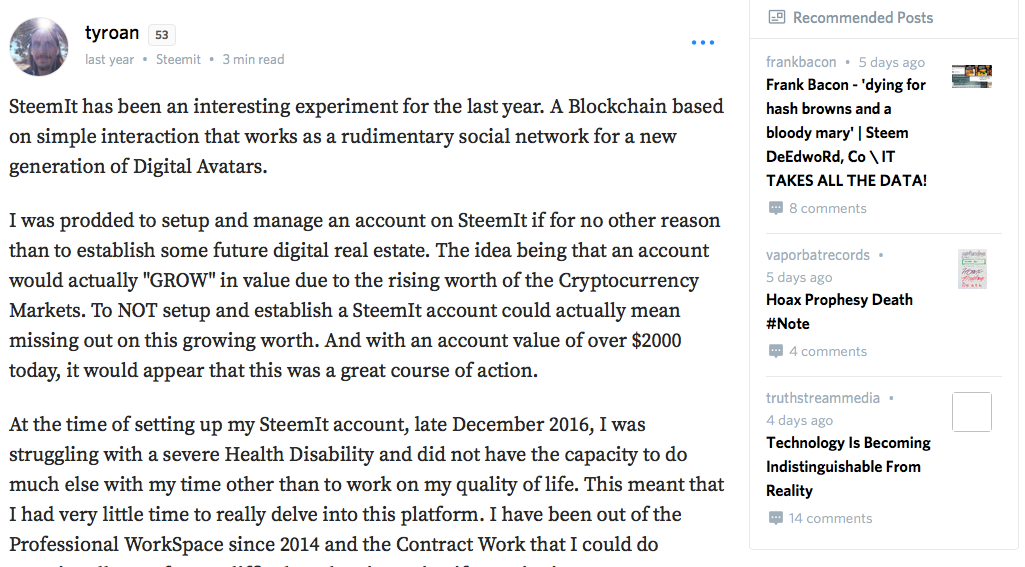1025x567 pixels.
Task: Open the blank truthstreammedia post thumbnail
Action: point(971,412)
